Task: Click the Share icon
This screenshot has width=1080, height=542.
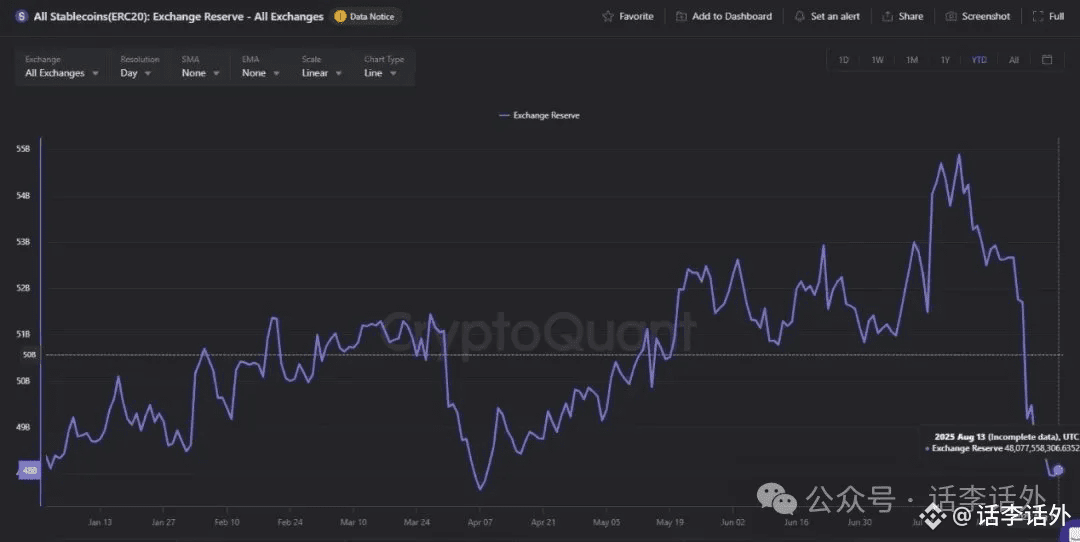Action: [888, 17]
